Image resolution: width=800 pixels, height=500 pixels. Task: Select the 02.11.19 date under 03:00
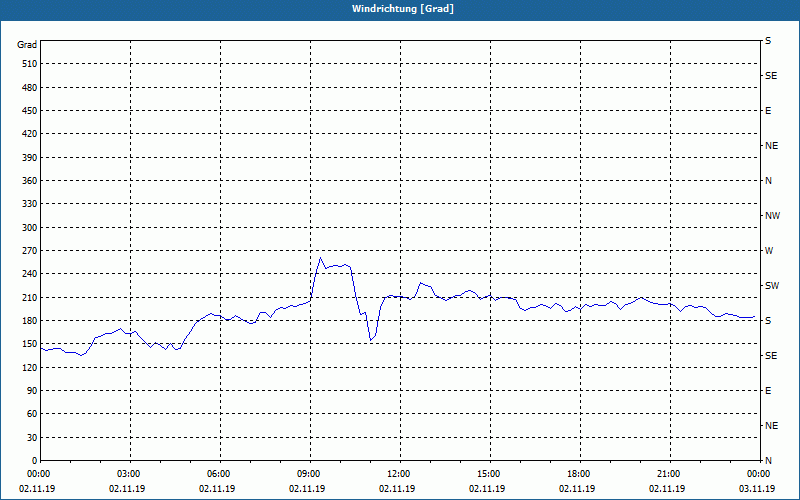pyautogui.click(x=127, y=489)
